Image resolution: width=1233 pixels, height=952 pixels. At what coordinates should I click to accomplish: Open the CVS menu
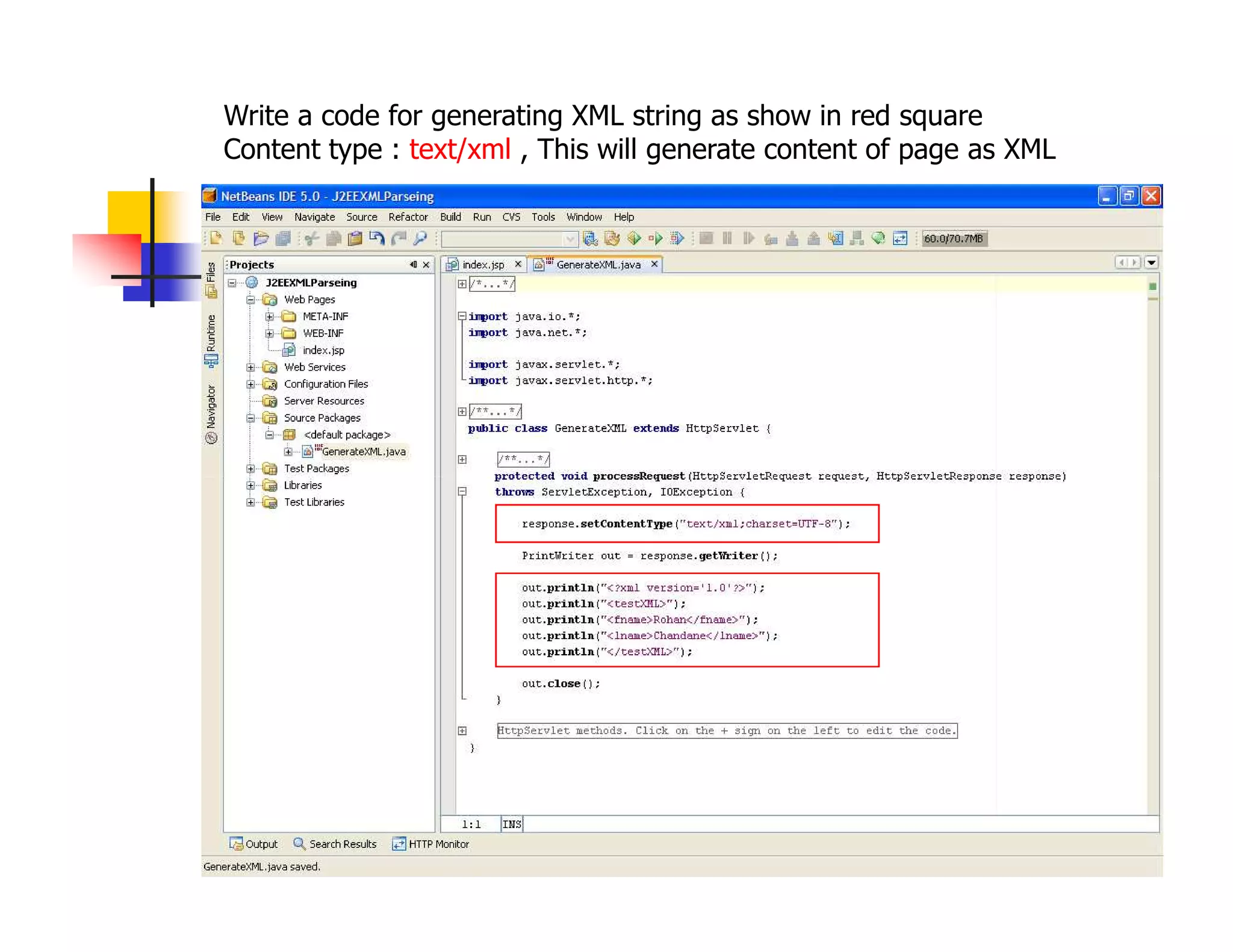[x=511, y=217]
